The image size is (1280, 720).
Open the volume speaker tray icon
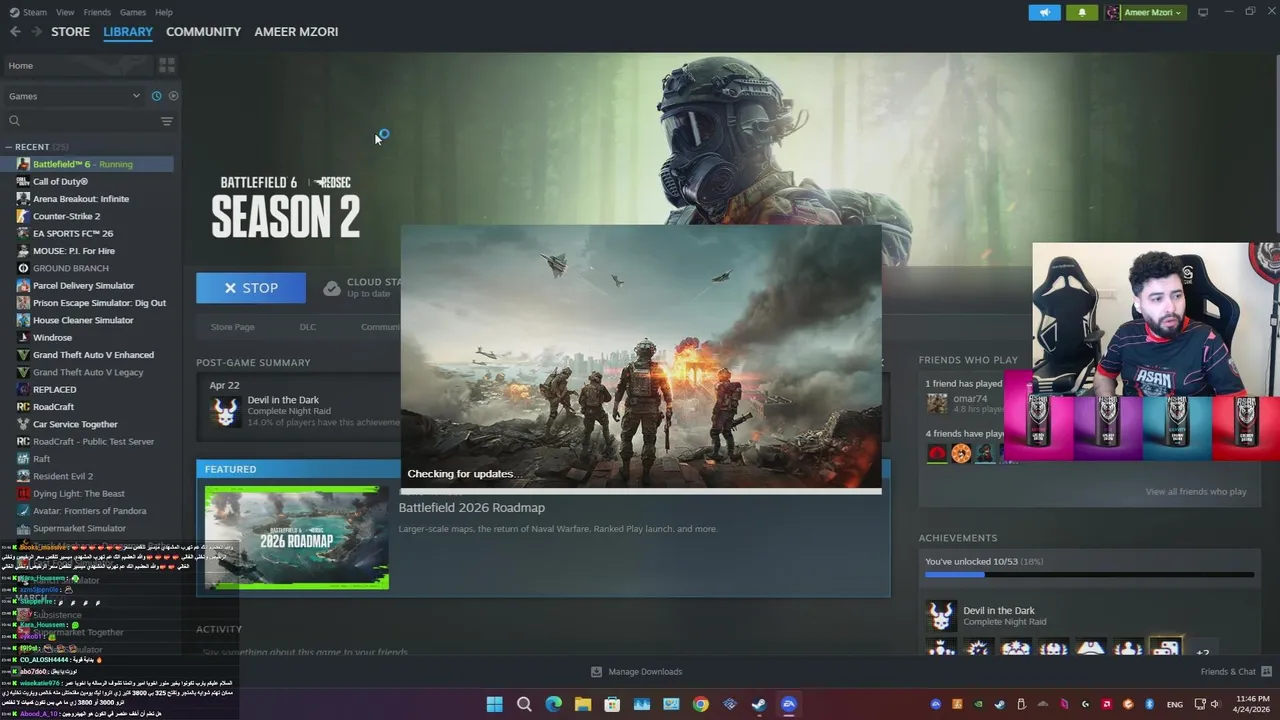[x=1214, y=704]
